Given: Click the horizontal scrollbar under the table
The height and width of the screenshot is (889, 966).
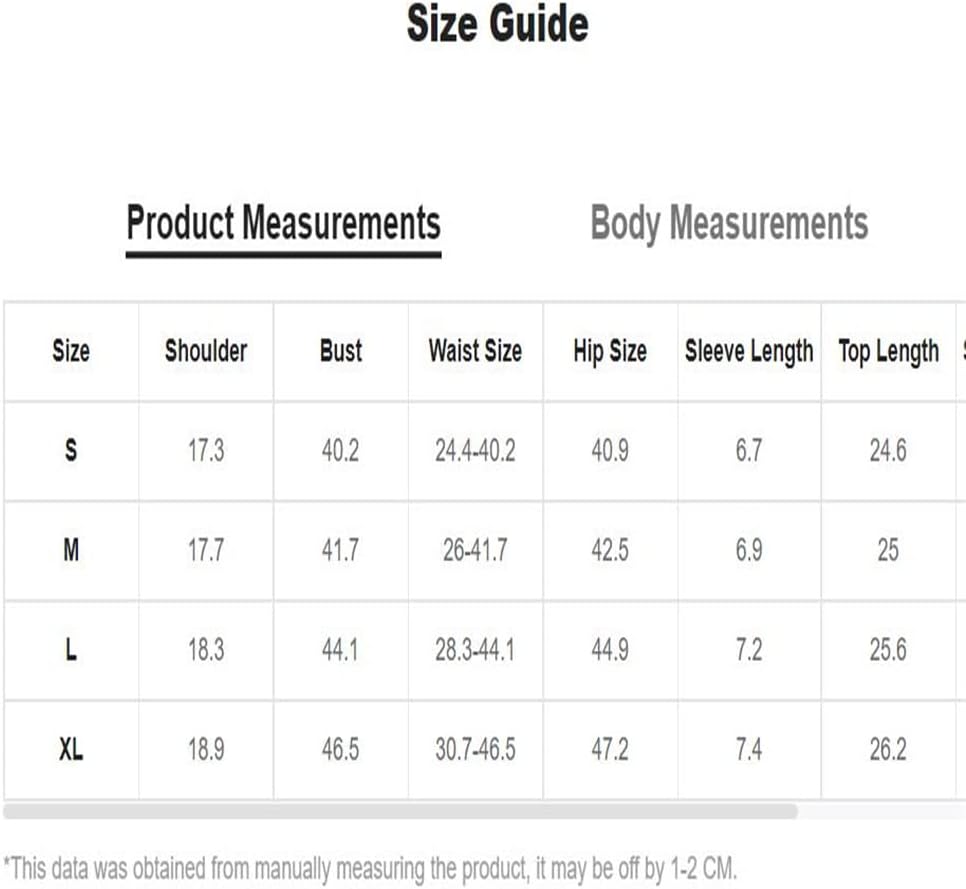Looking at the screenshot, I should coord(400,811).
